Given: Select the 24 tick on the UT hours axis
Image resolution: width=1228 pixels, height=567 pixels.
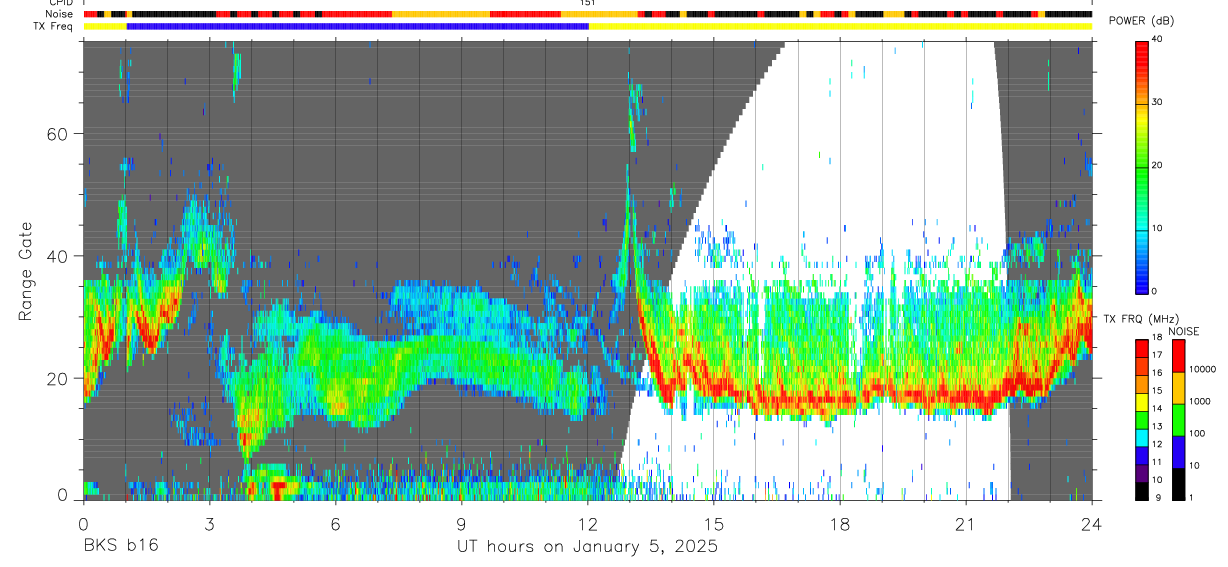Looking at the screenshot, I should 1092,523.
